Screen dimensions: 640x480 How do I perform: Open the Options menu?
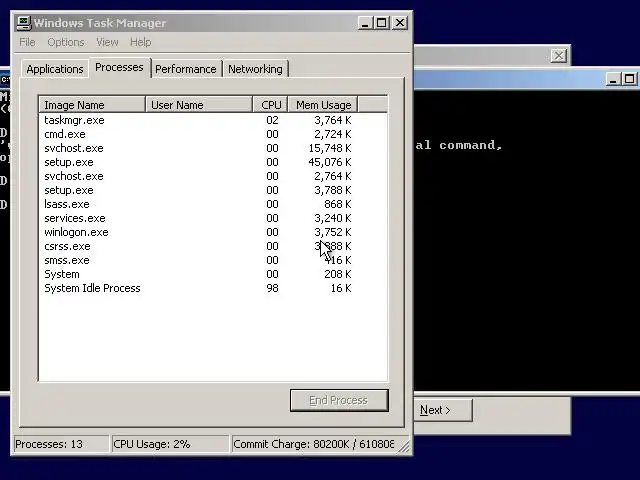(66, 42)
